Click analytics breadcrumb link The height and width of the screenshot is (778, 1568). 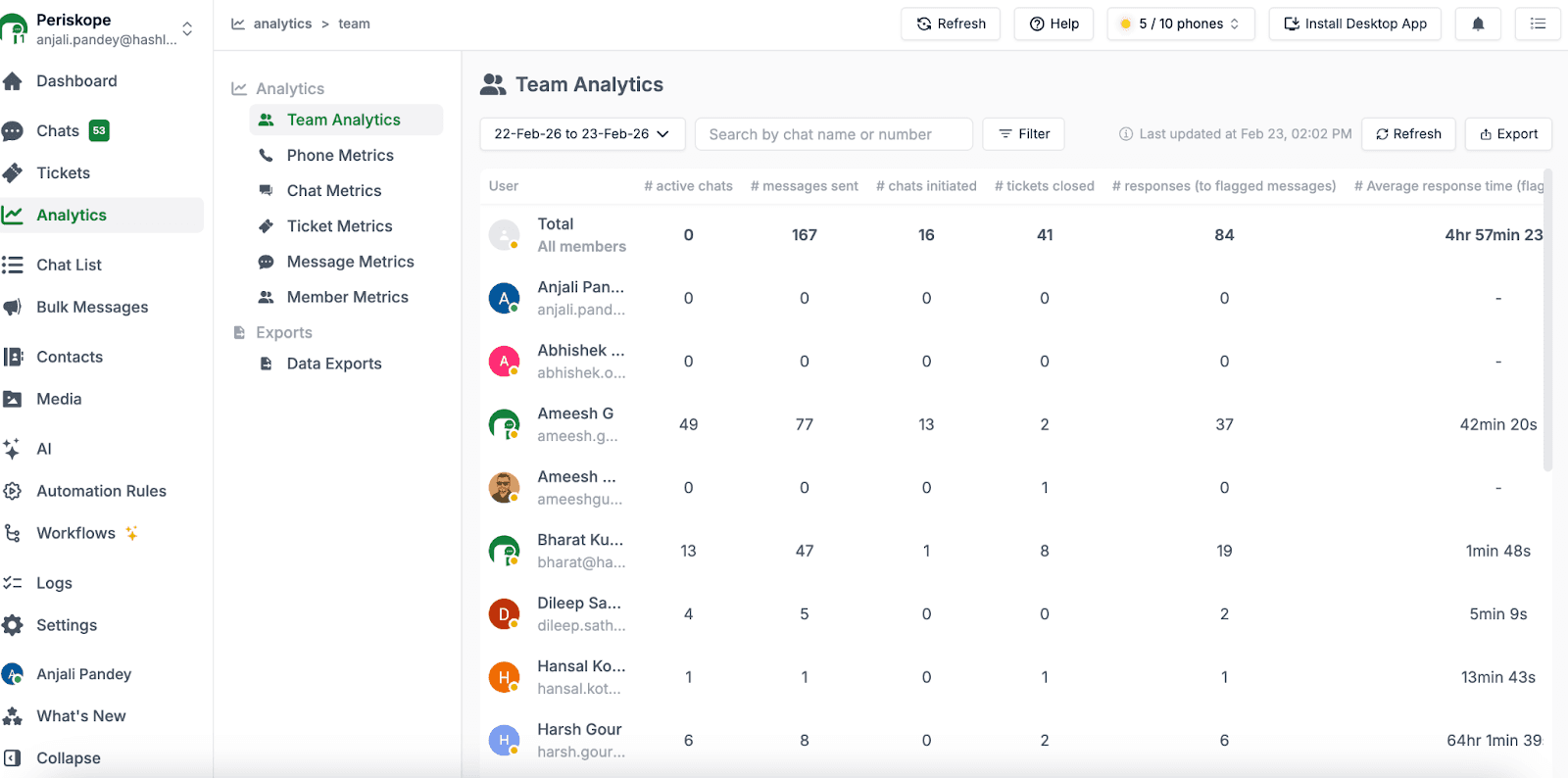tap(282, 24)
